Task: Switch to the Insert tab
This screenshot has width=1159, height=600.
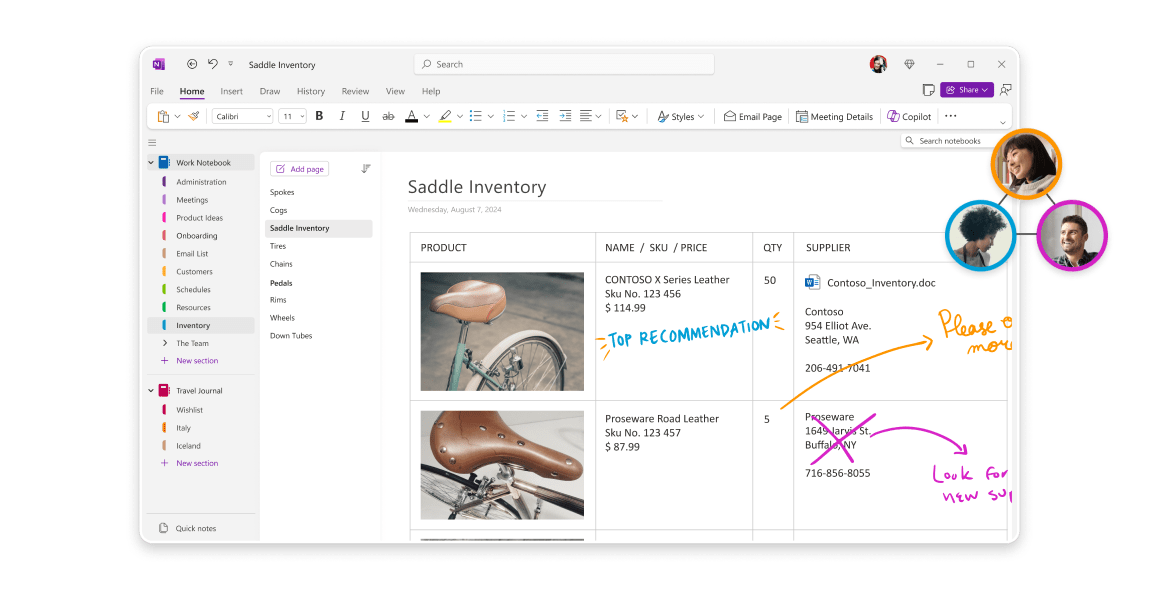Action: pos(231,91)
